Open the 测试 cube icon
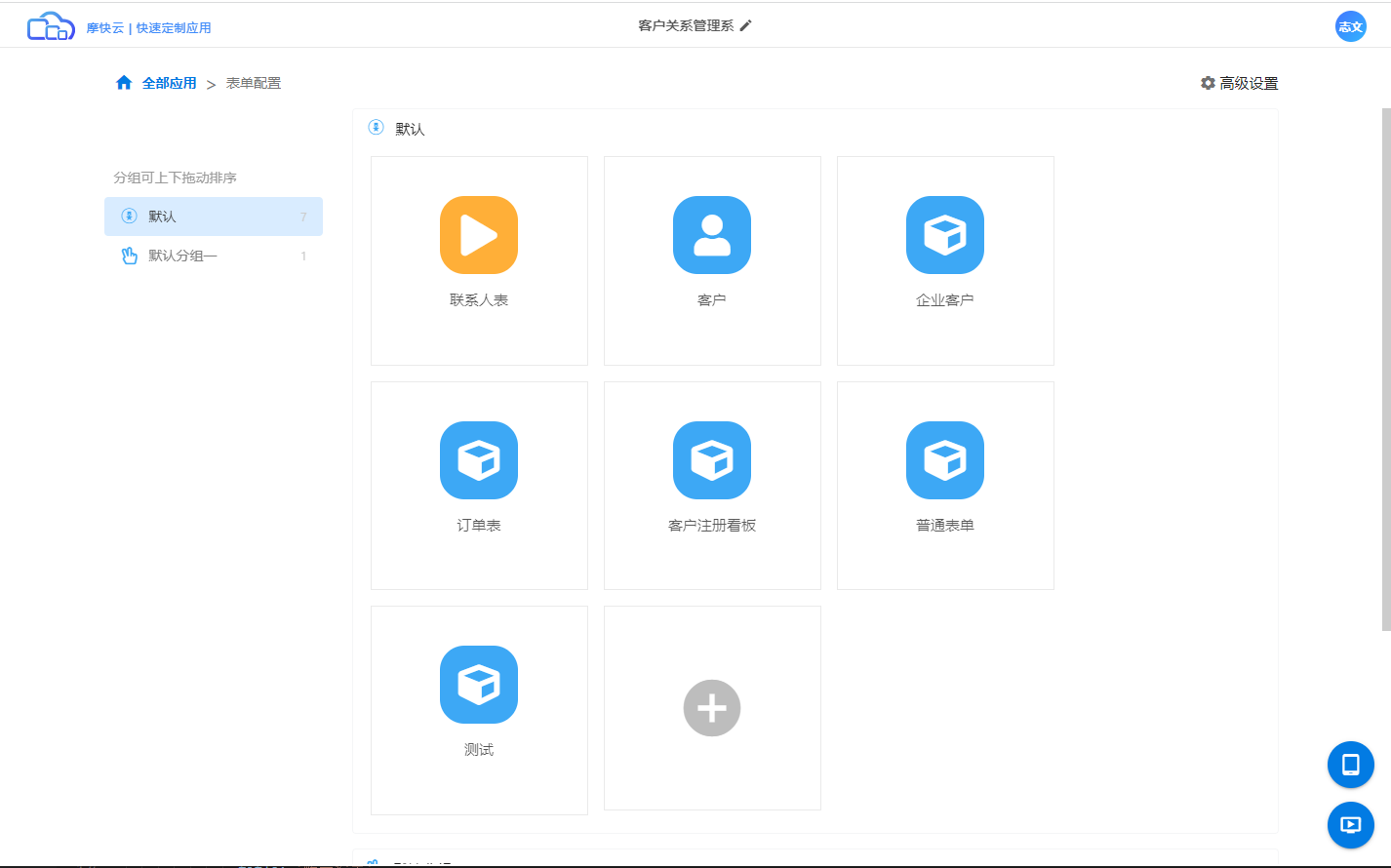Screen dimensions: 1391x868 [479, 685]
